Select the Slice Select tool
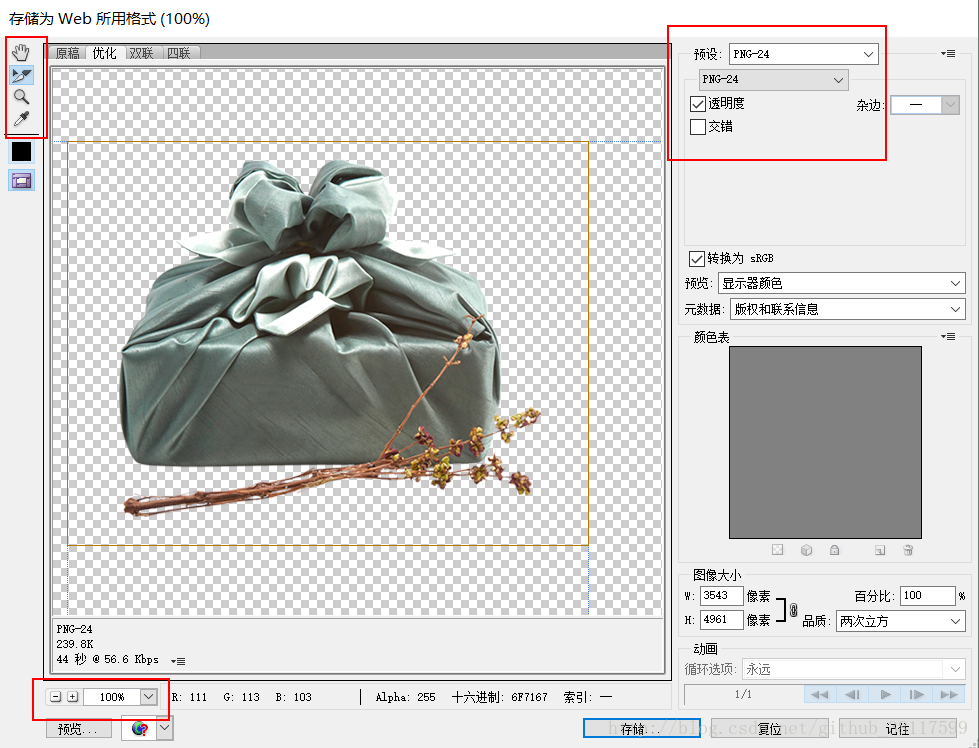This screenshot has width=979, height=748. (x=21, y=76)
